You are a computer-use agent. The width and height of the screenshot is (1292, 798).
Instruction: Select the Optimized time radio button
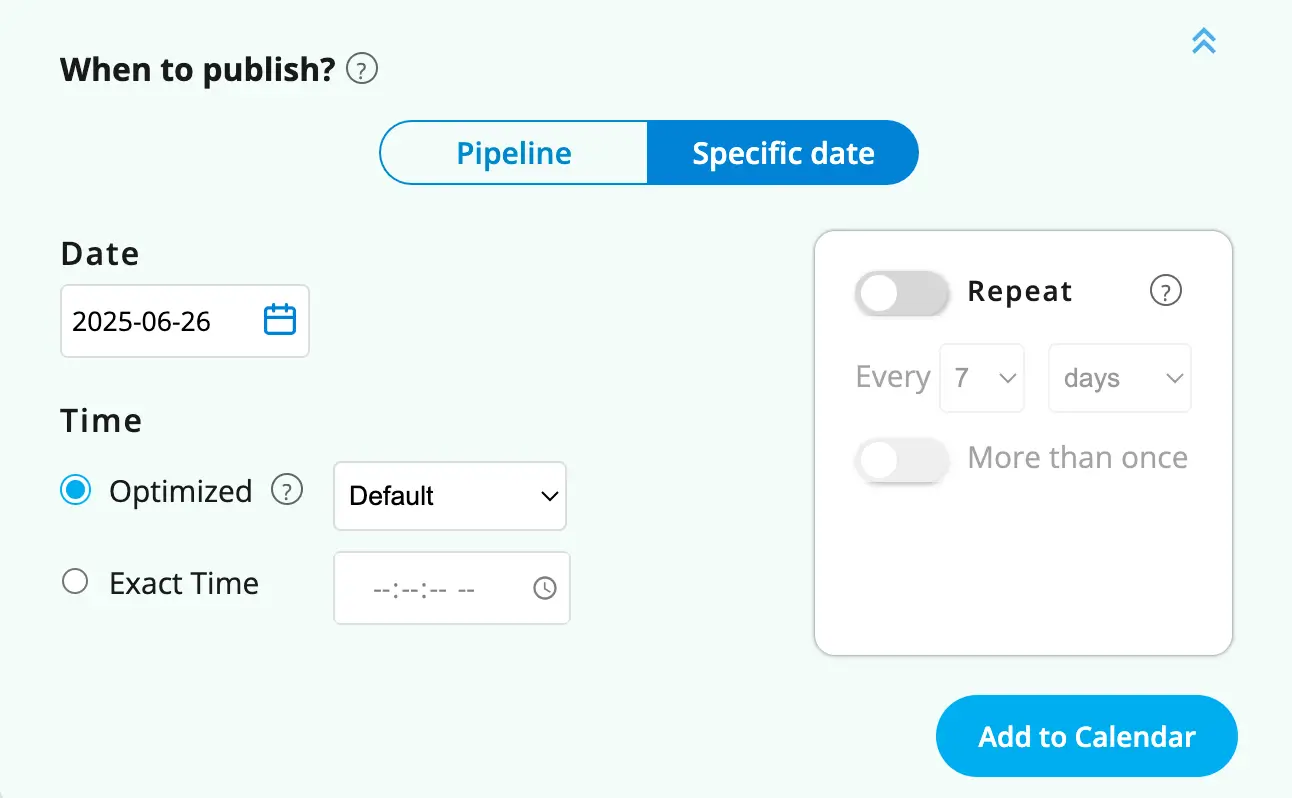tap(76, 491)
